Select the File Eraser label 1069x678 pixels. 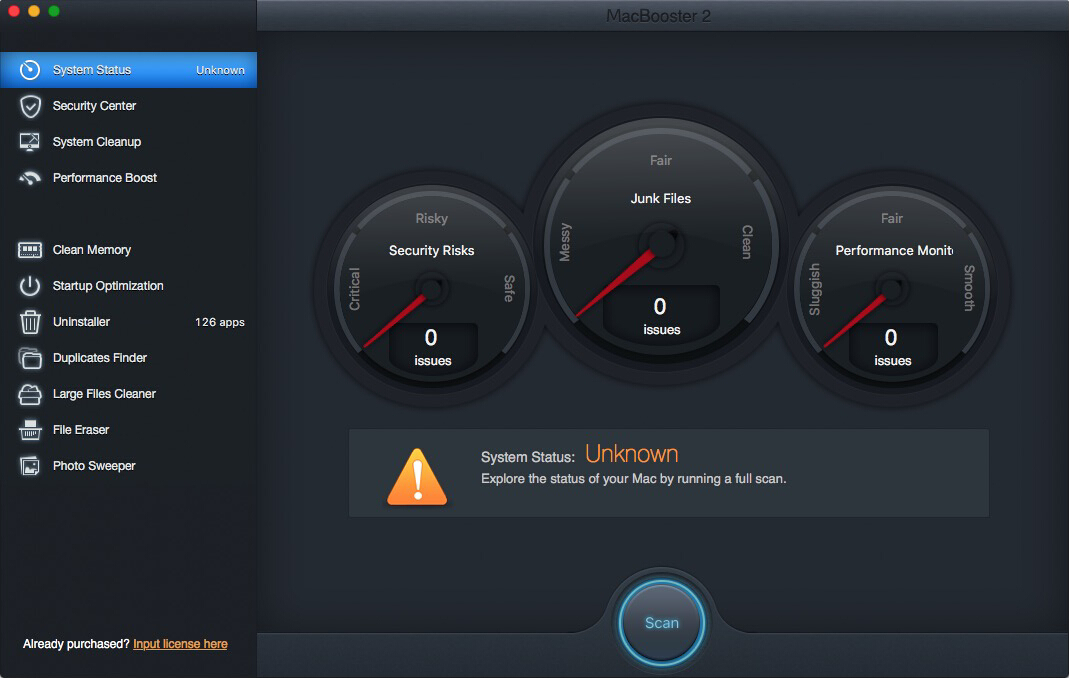80,430
